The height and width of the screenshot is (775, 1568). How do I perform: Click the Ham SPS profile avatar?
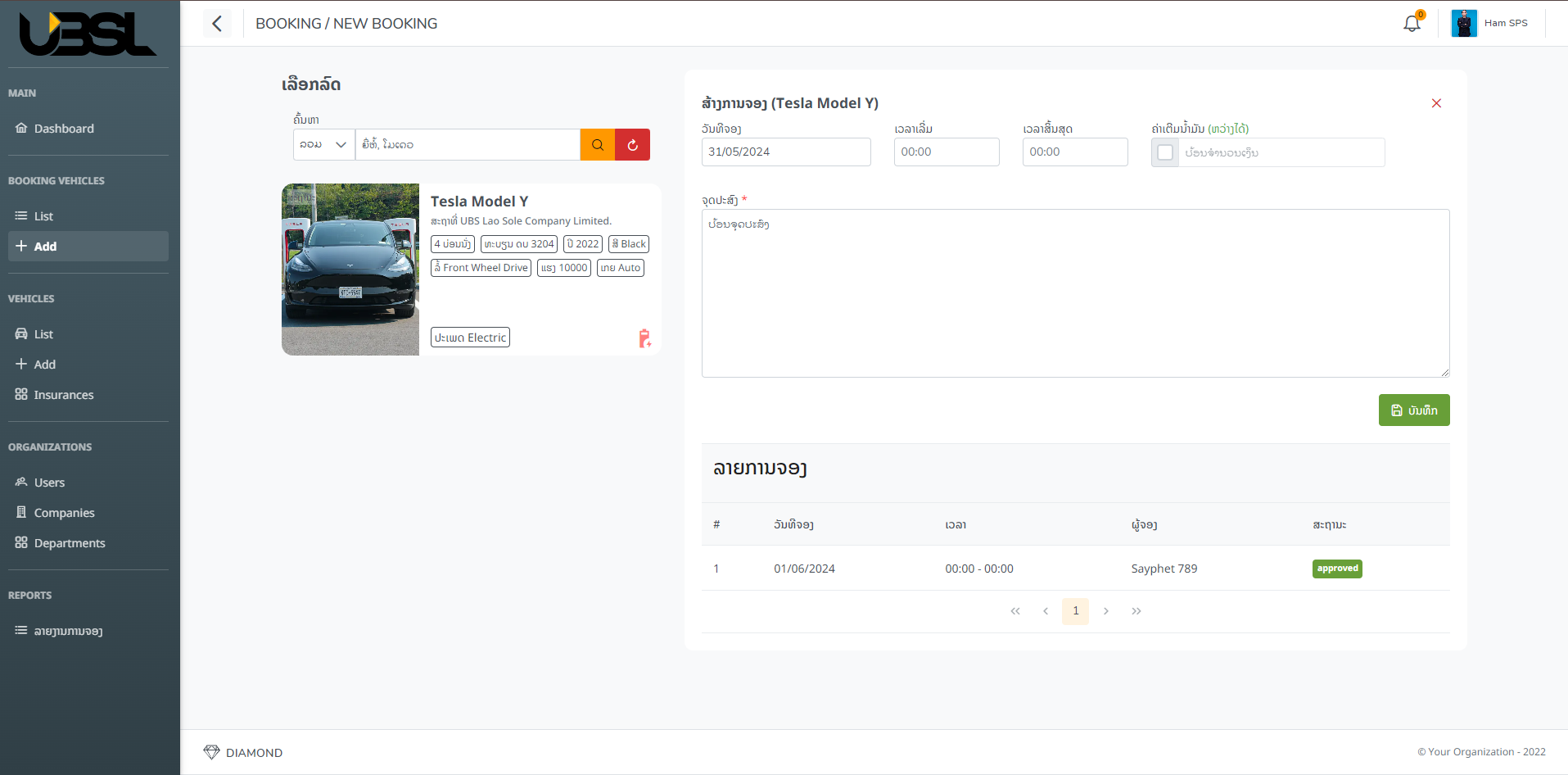click(x=1463, y=24)
